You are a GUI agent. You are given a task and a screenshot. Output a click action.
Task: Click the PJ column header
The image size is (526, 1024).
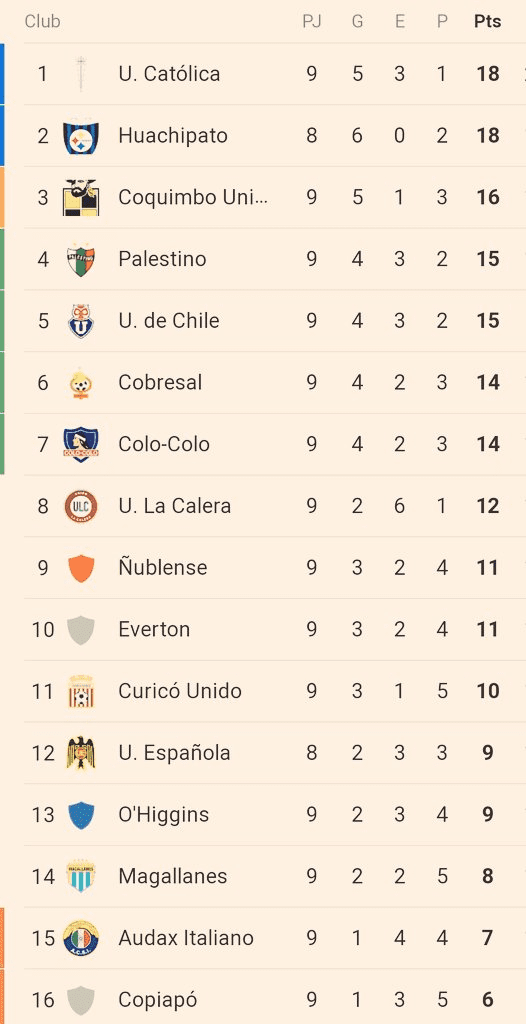click(312, 22)
